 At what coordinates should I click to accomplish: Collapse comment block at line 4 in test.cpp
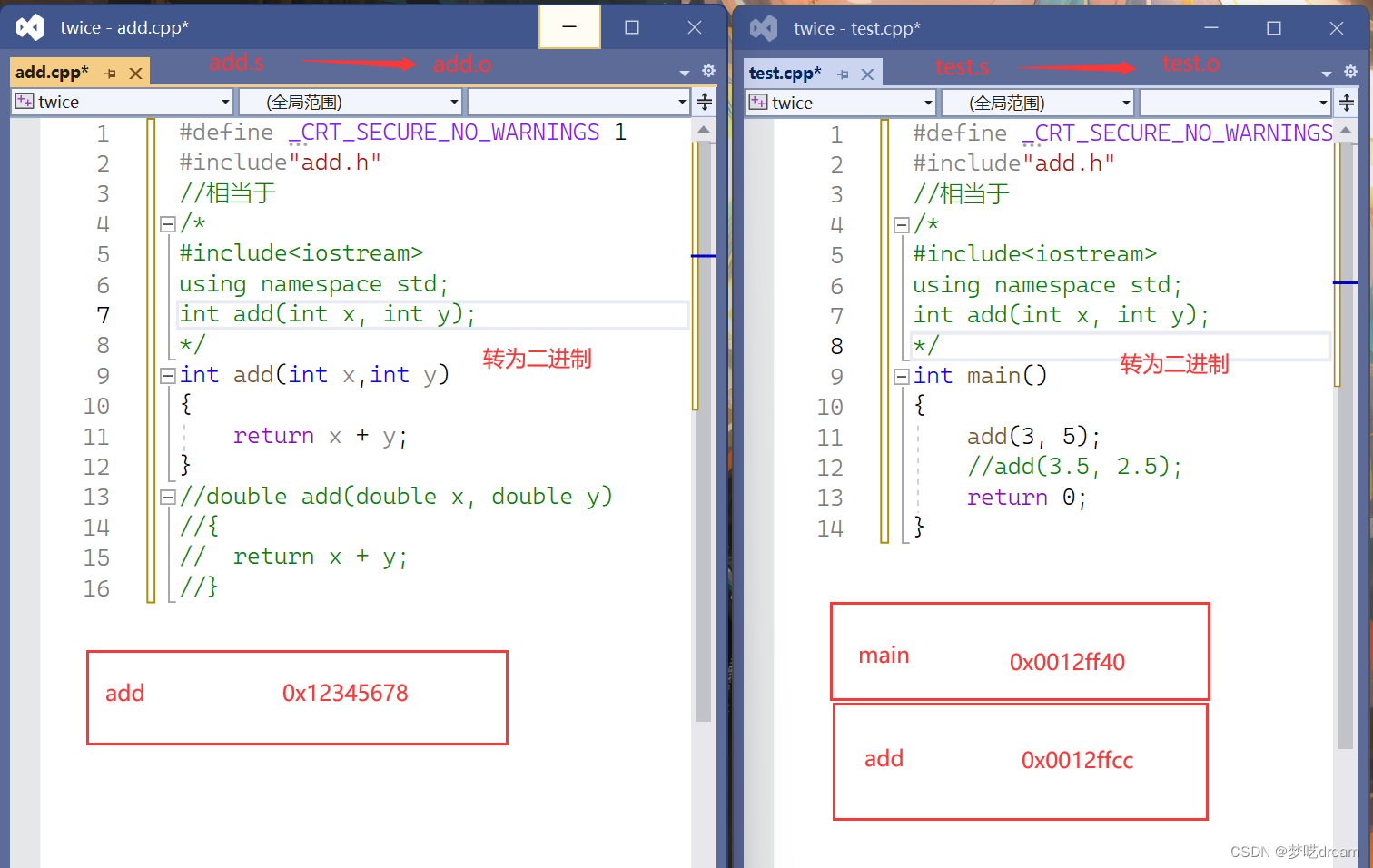902,224
